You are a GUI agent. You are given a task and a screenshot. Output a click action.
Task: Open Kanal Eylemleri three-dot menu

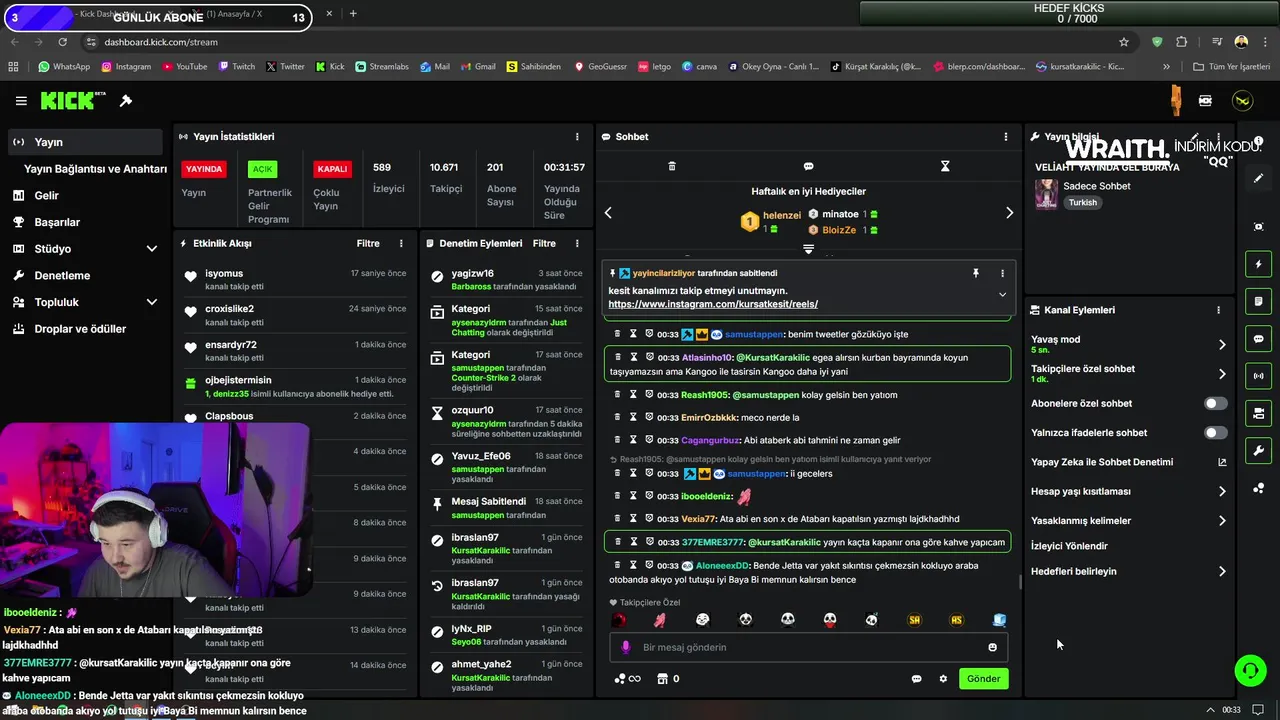(x=1218, y=310)
